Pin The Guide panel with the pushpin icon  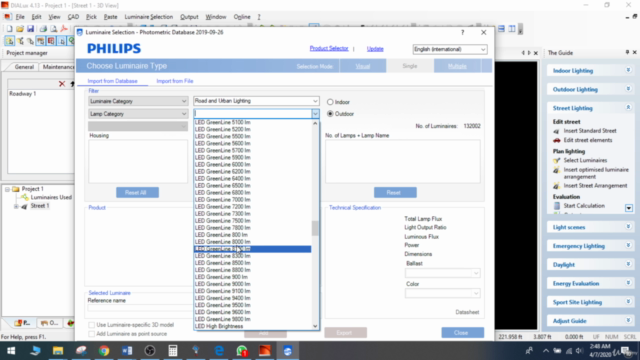click(627, 53)
